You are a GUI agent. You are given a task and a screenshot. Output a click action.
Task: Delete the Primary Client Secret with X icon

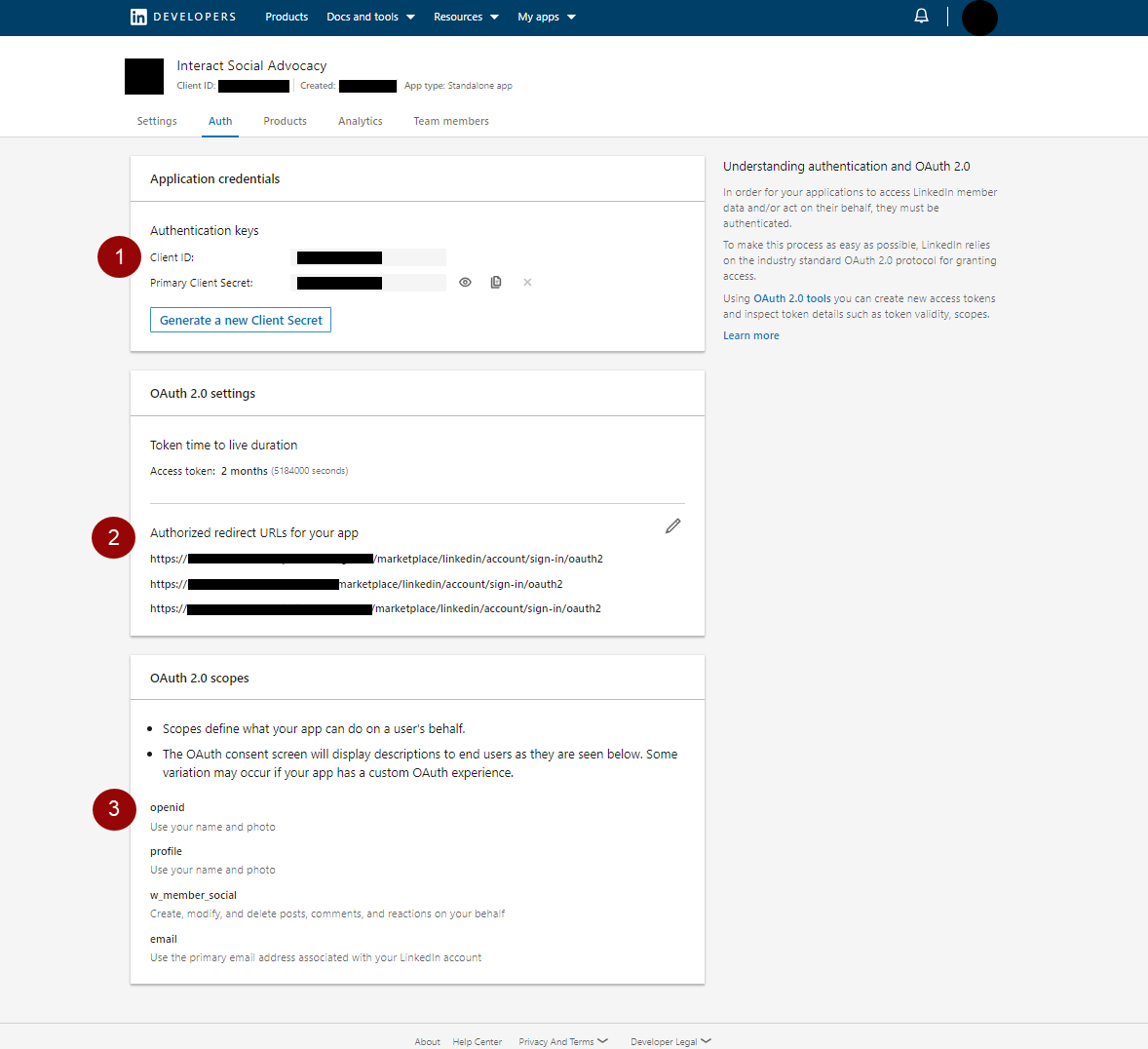[527, 282]
